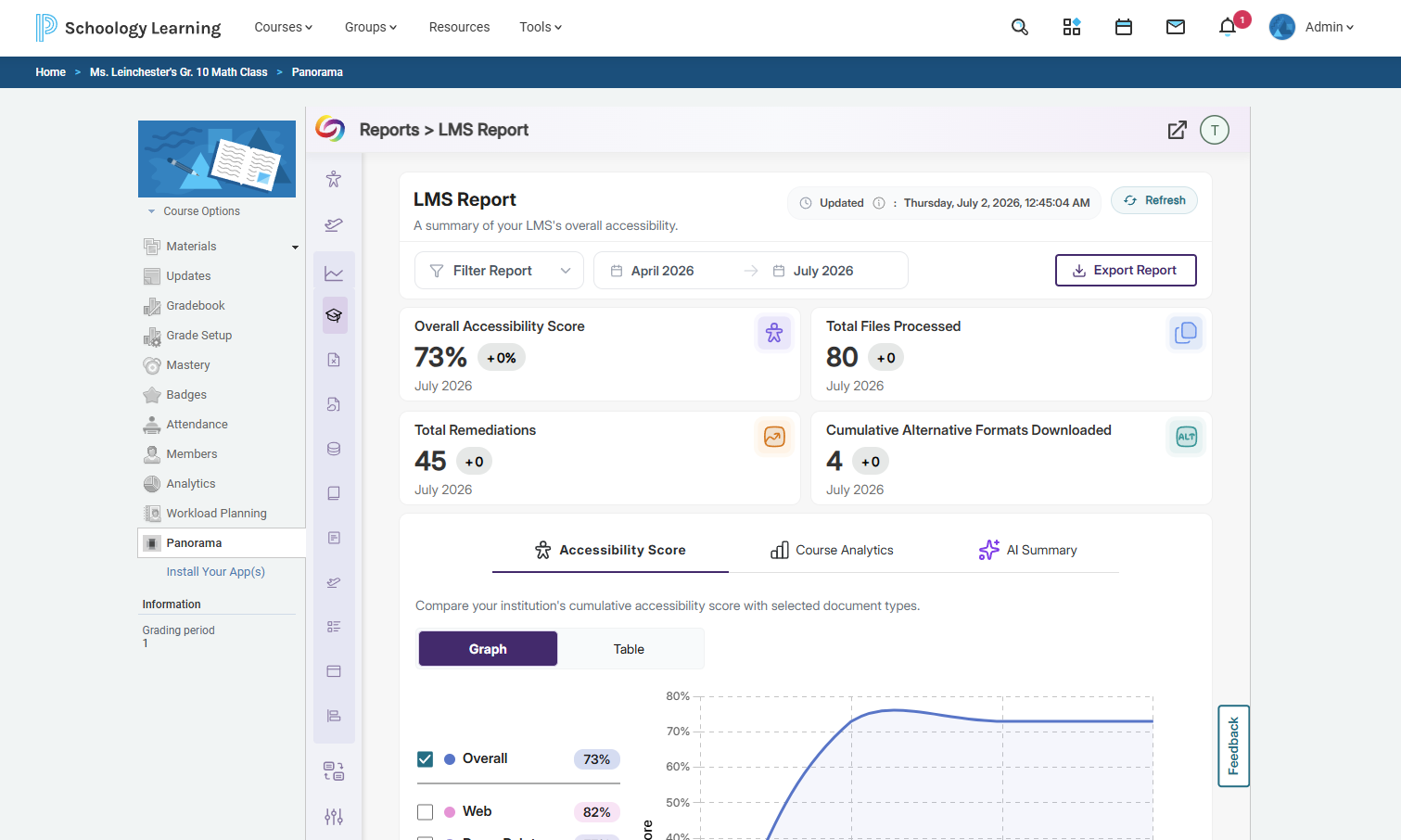1401x840 pixels.
Task: Expand the Filter Report dropdown
Action: point(499,271)
